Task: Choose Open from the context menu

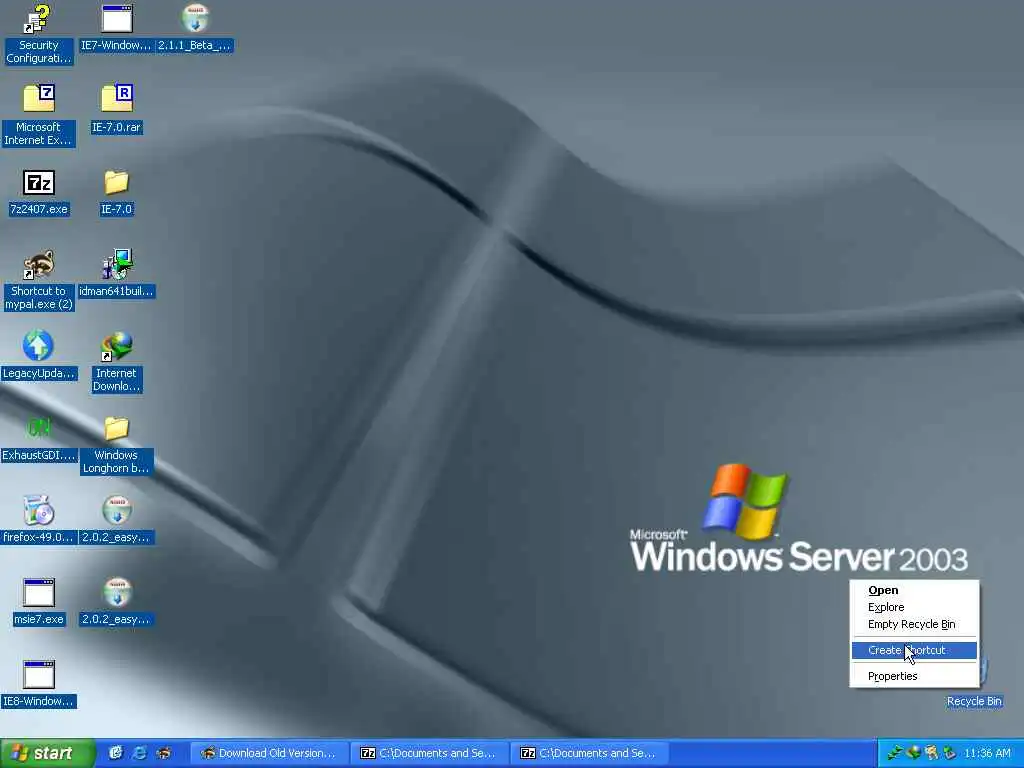Action: (x=914, y=590)
